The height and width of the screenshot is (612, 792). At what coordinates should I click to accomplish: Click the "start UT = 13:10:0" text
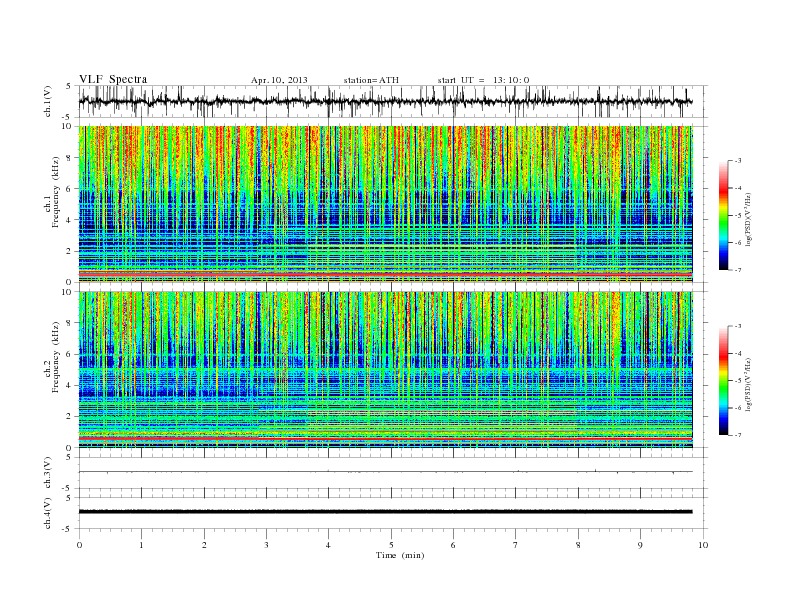(x=483, y=80)
